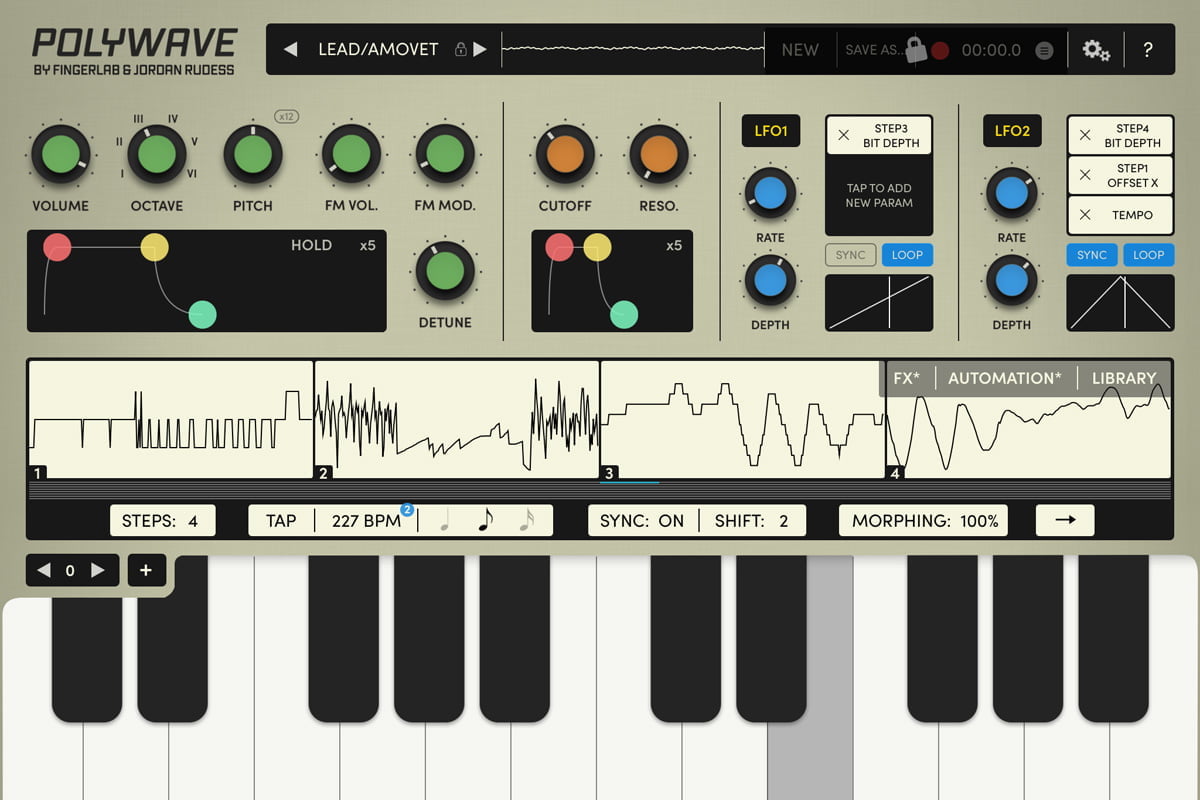This screenshot has width=1200, height=800.
Task: Open the AUTOMATION* tab
Action: (x=1005, y=378)
